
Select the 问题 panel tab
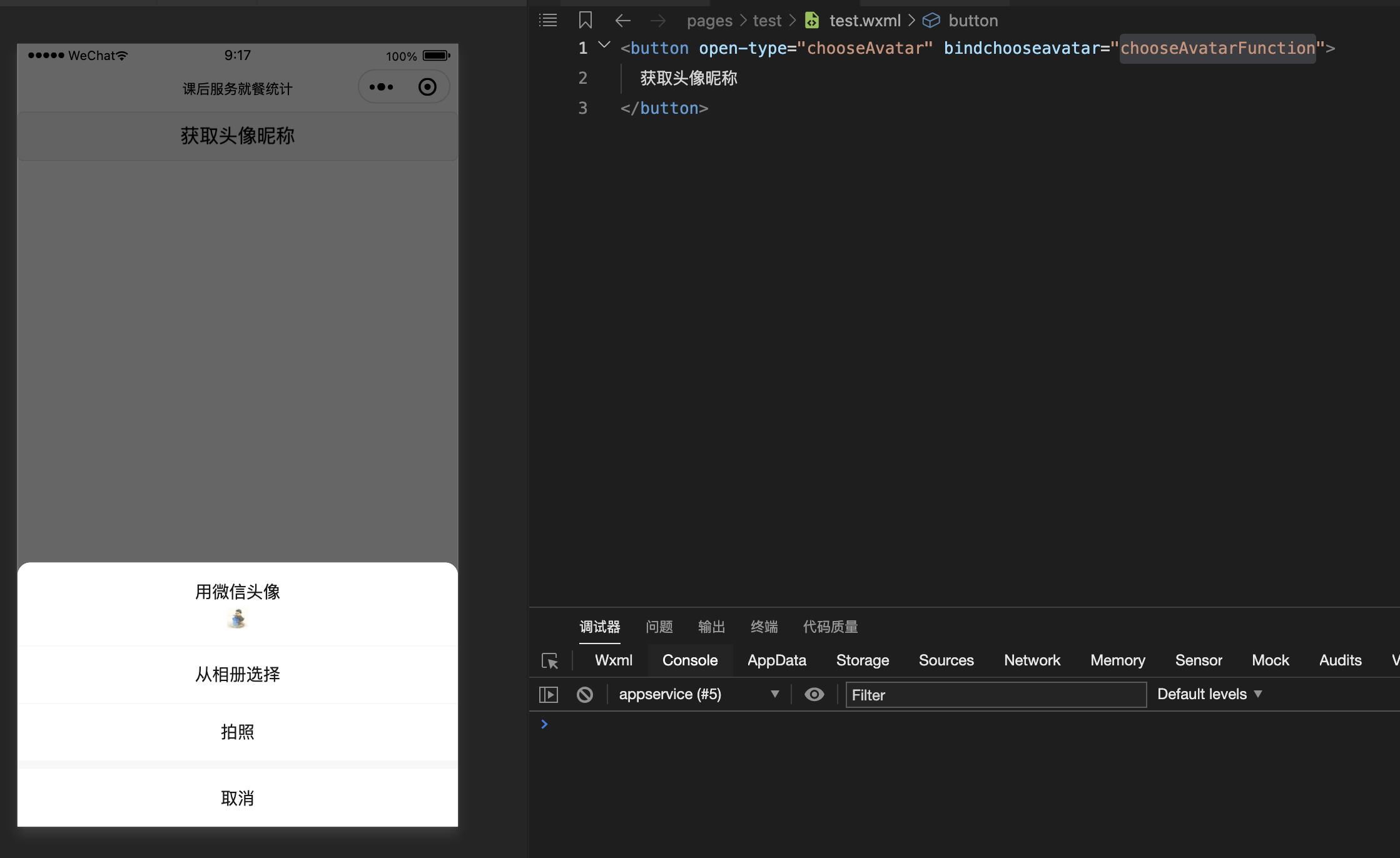[x=659, y=627]
